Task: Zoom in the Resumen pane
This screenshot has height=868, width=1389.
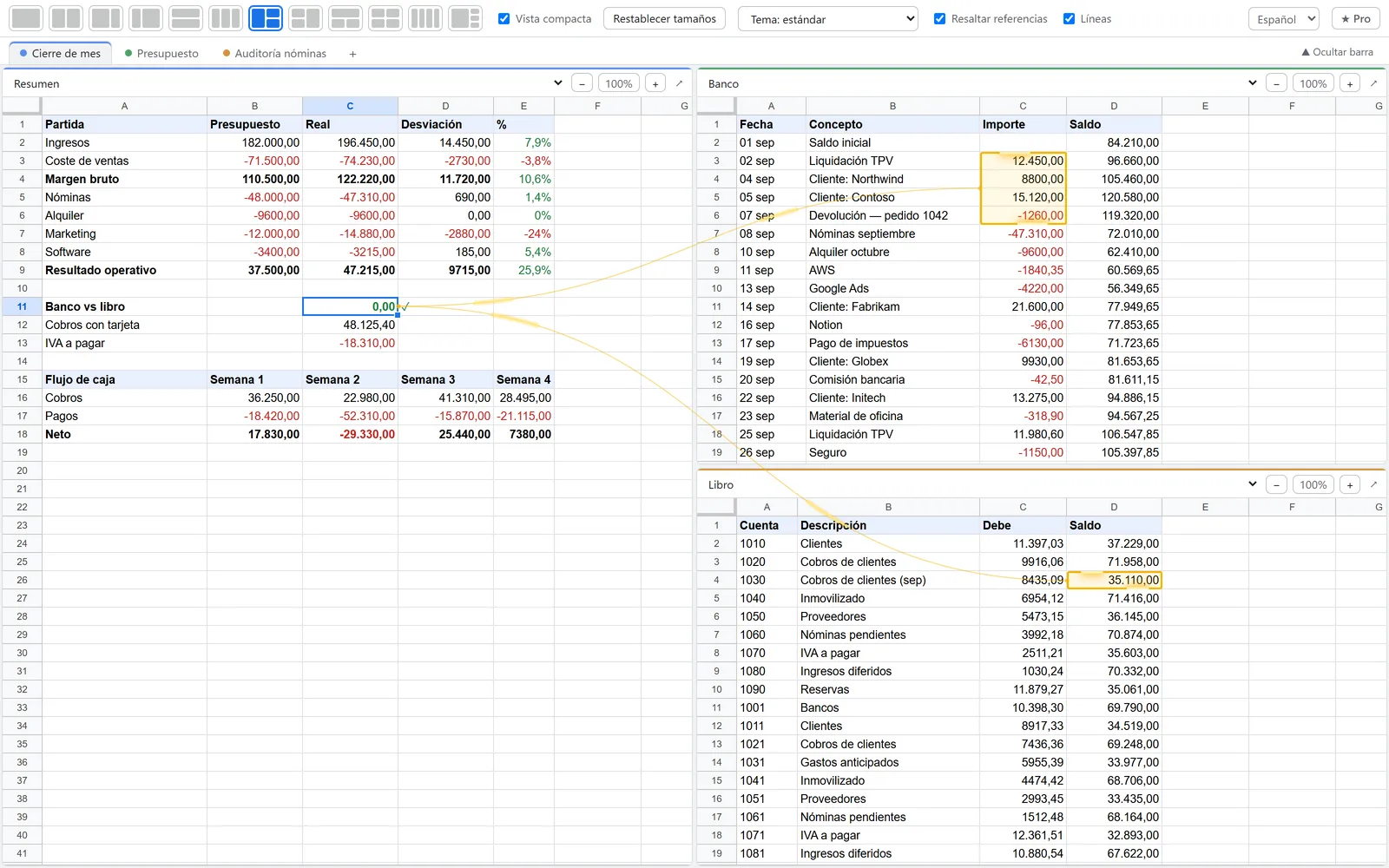Action: point(655,83)
